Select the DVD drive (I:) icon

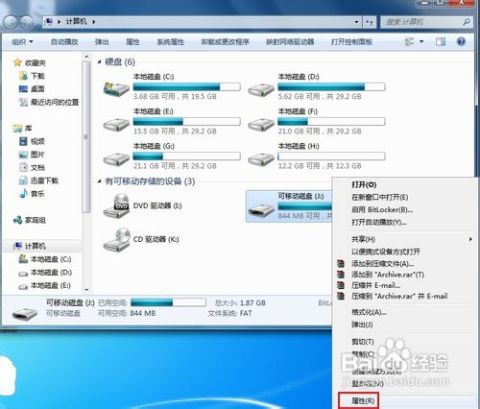pos(116,206)
